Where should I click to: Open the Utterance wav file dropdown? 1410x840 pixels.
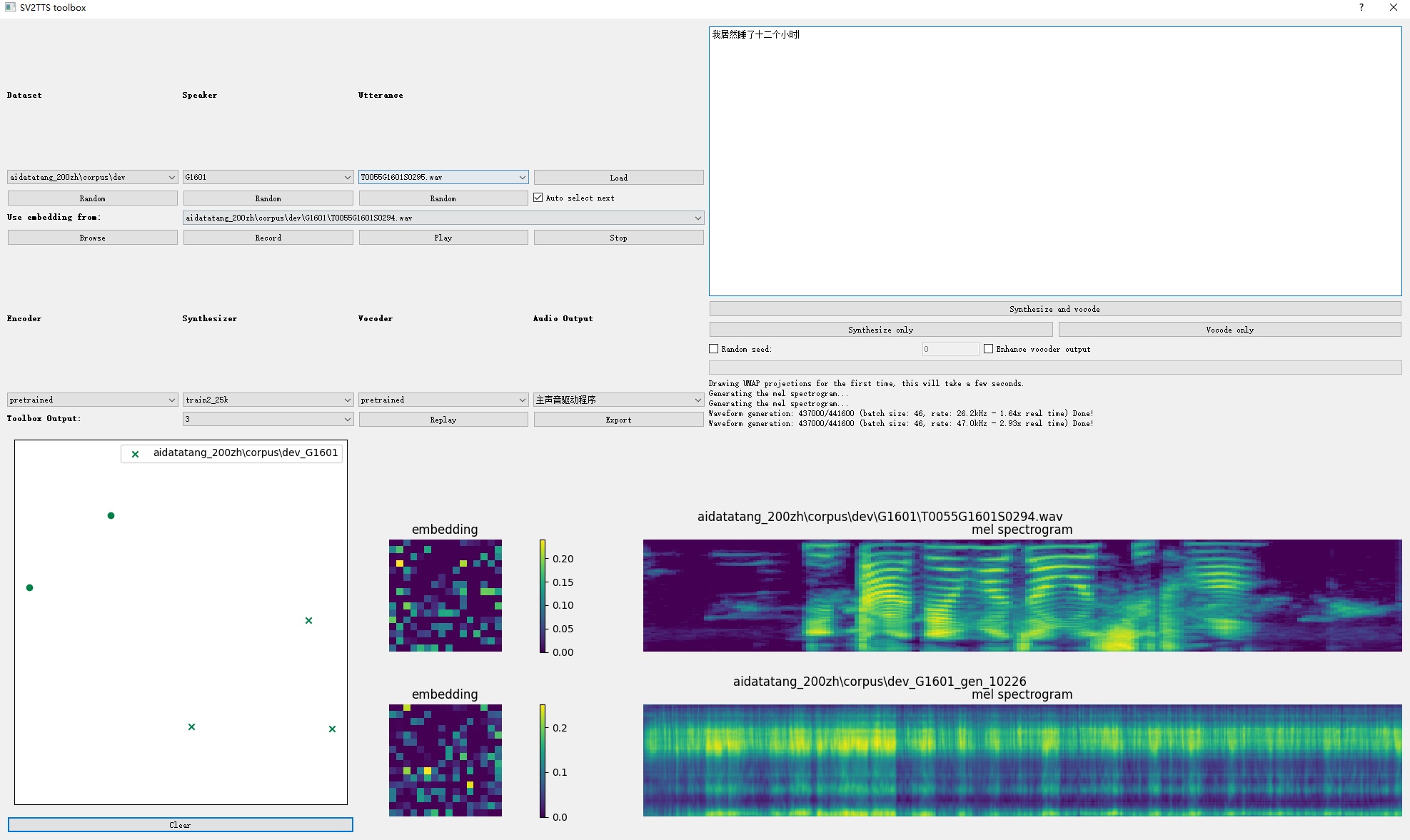pos(443,177)
